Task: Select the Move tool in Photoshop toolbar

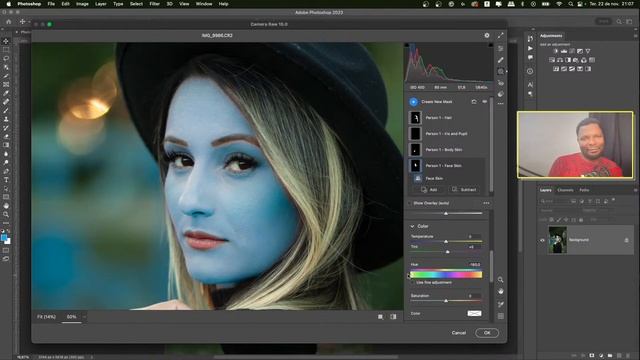Action: click(x=6, y=41)
